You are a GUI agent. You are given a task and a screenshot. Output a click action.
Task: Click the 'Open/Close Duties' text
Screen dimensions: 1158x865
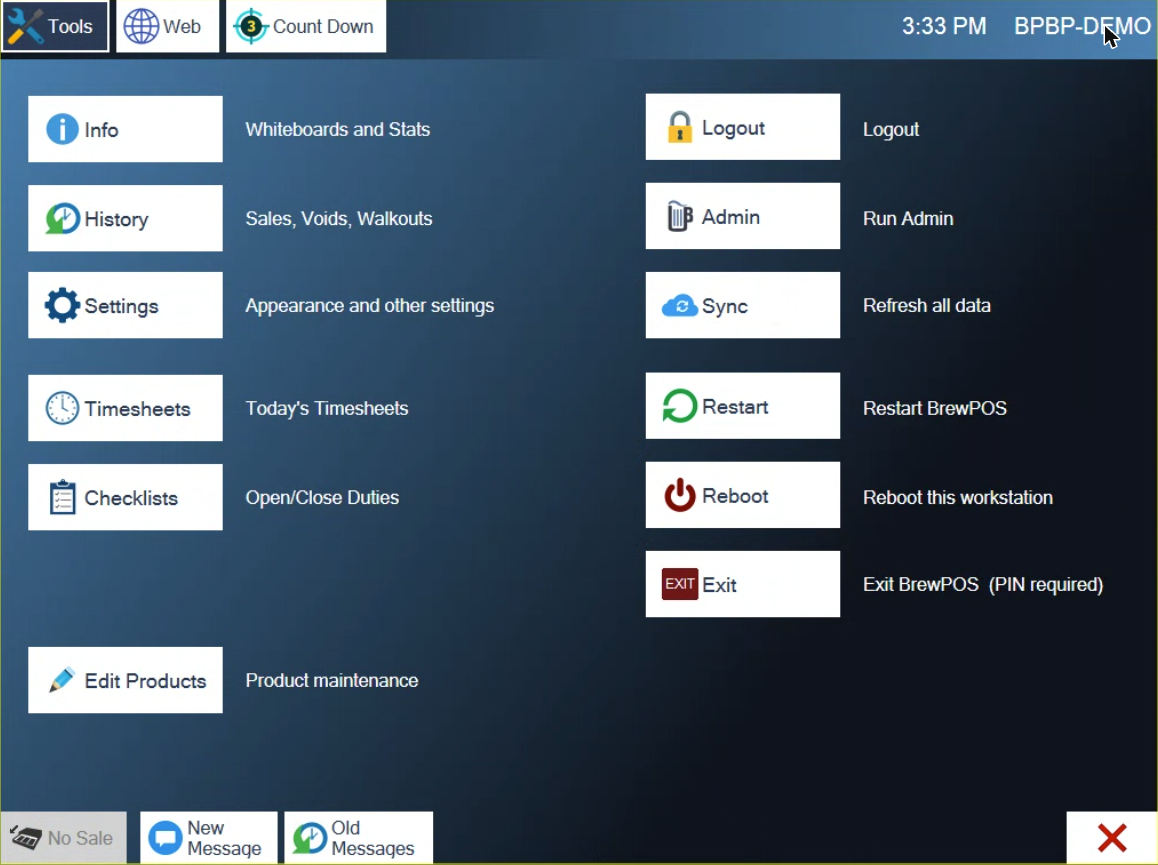[x=322, y=498]
